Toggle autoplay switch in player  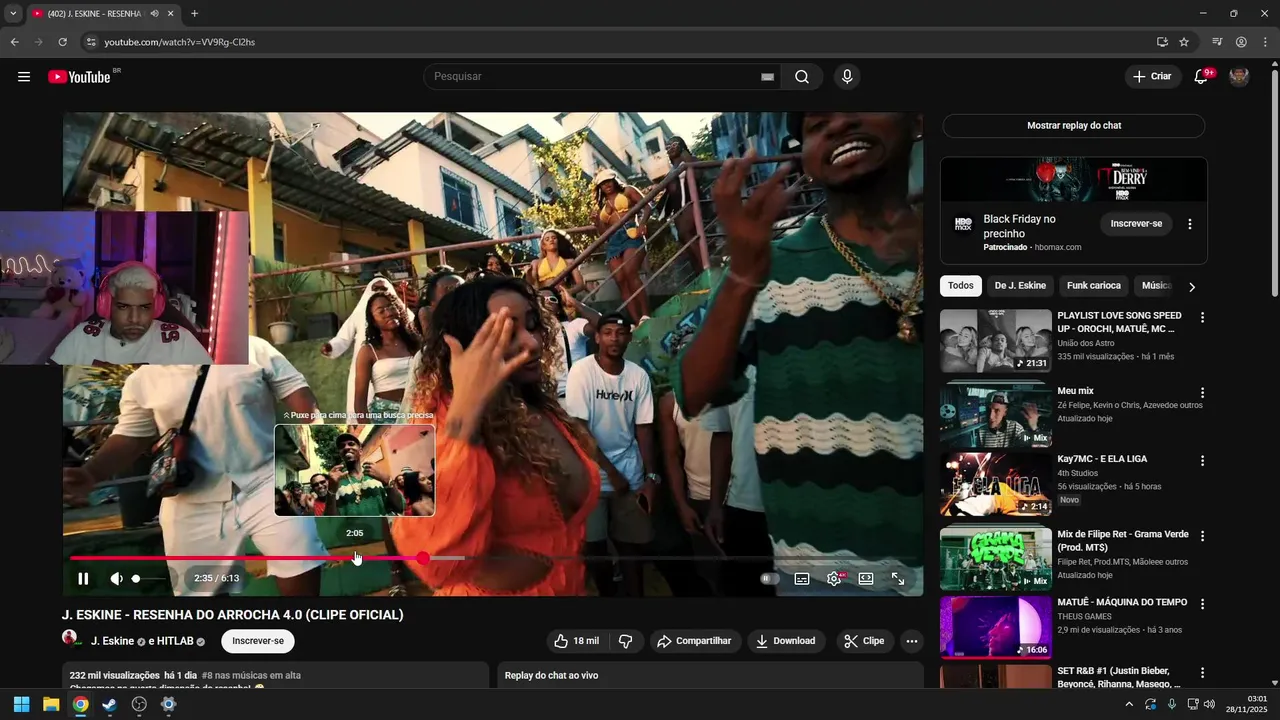[x=769, y=578]
